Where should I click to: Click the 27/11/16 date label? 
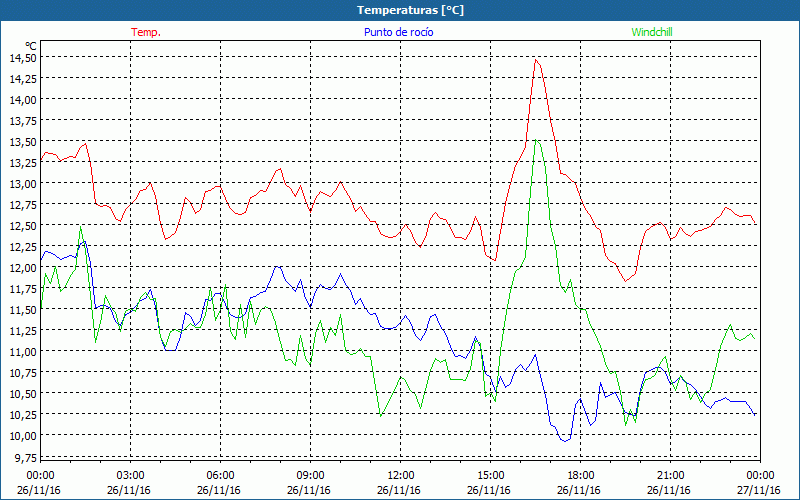(x=759, y=490)
